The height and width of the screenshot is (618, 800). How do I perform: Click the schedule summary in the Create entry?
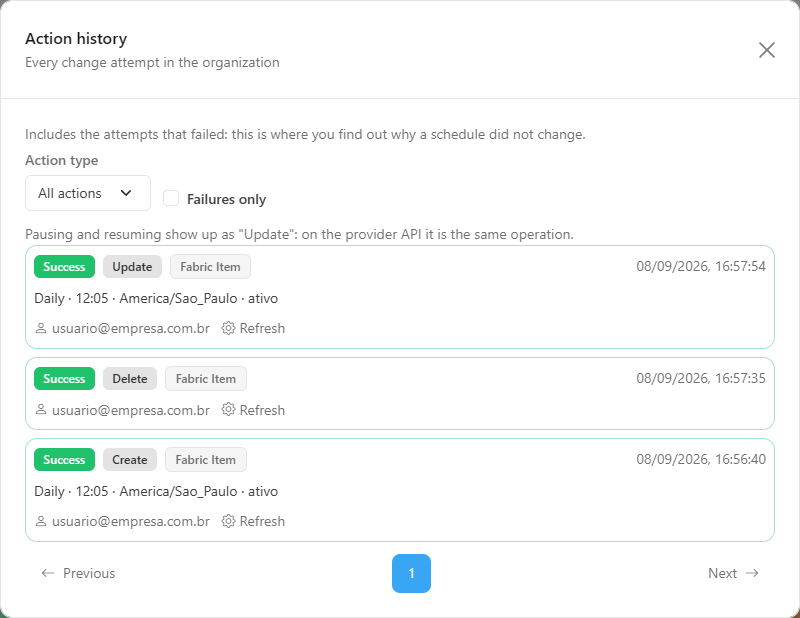tap(156, 491)
